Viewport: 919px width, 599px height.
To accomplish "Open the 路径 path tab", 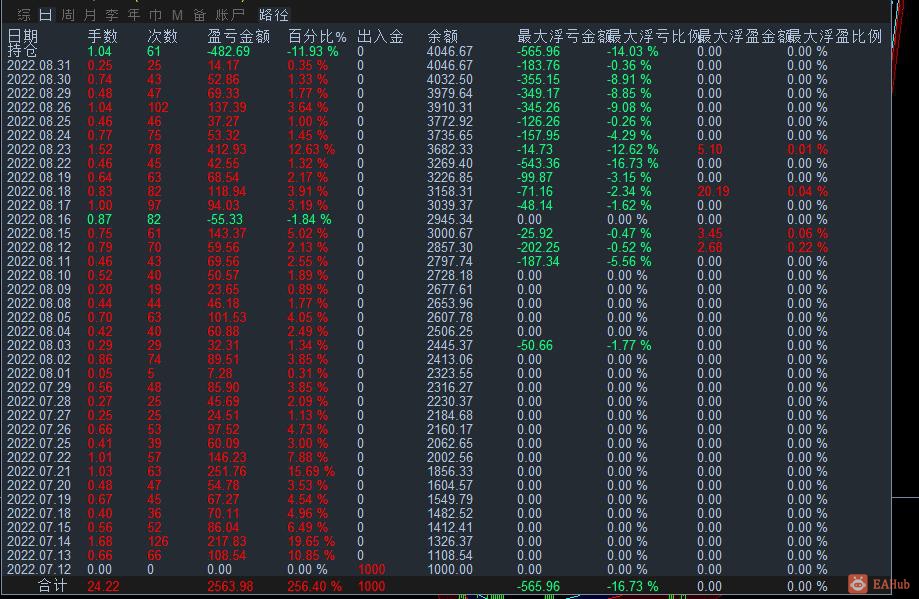I will pyautogui.click(x=274, y=15).
